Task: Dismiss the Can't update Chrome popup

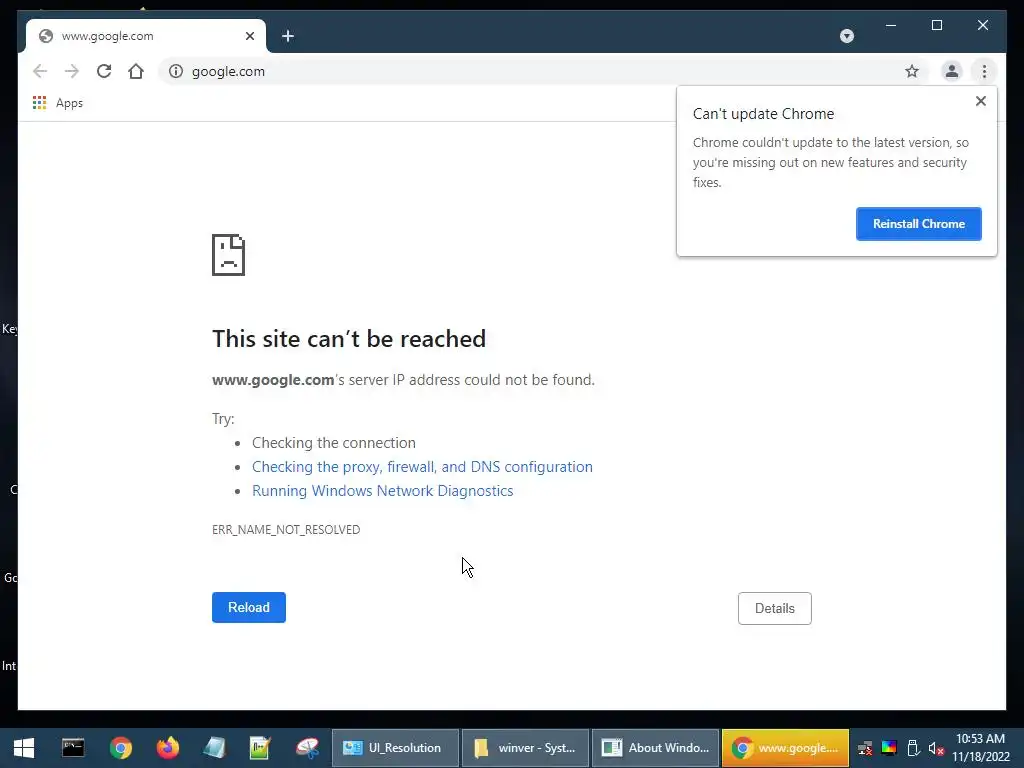Action: tap(980, 101)
